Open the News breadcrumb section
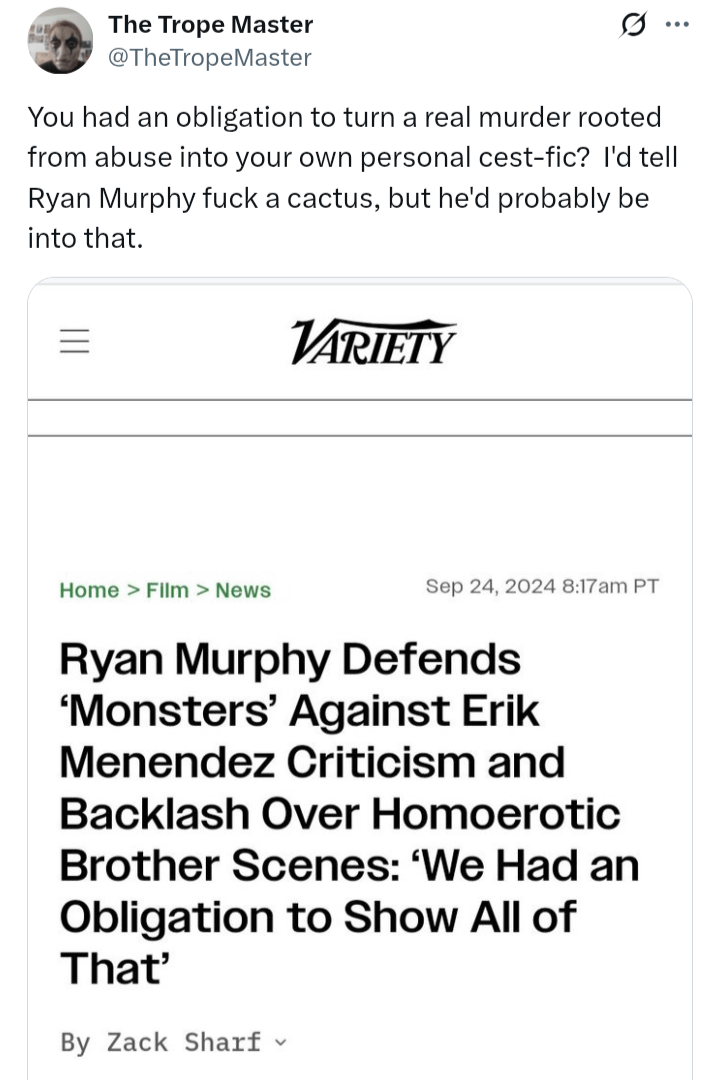The width and height of the screenshot is (720, 1080). [x=243, y=590]
